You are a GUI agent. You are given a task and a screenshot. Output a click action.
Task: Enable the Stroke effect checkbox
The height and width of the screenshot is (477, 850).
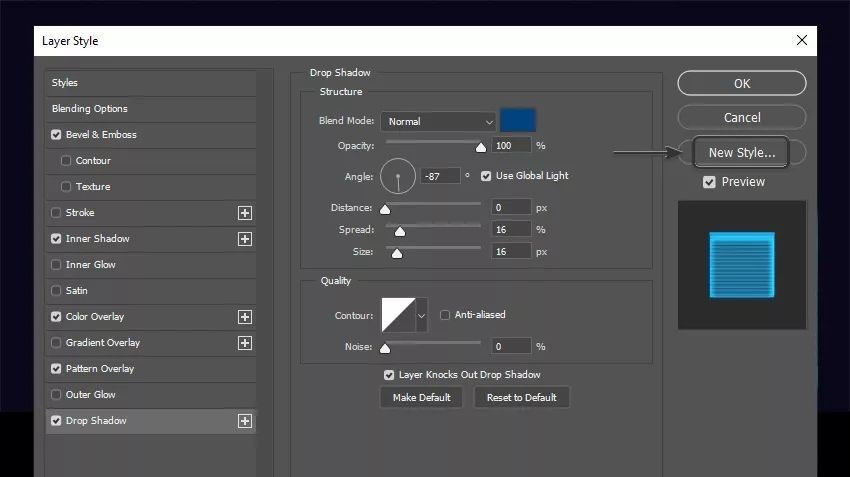pos(56,212)
